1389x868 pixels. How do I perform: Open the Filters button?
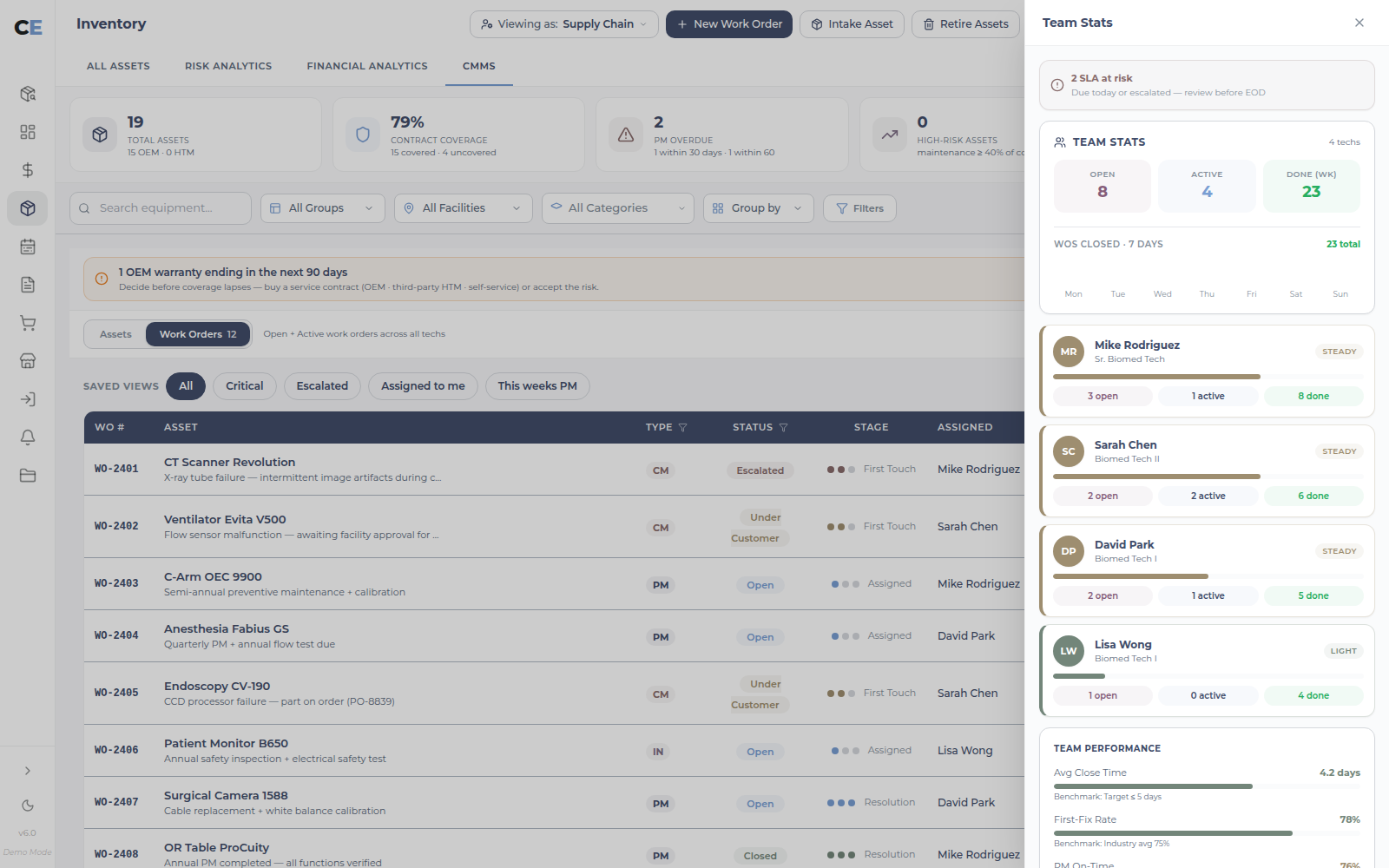(859, 208)
